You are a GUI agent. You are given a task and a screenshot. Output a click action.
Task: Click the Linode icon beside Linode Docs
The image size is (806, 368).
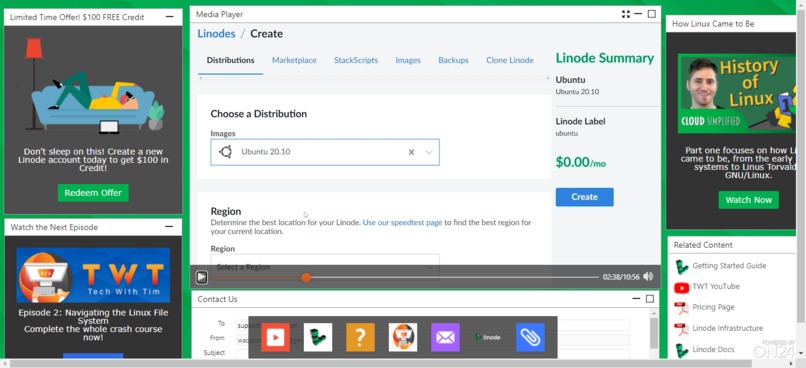[x=682, y=351]
